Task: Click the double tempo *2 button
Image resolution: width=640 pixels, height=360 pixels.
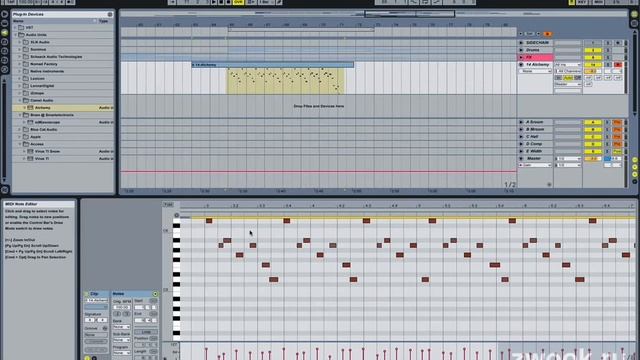Action: pos(126,314)
